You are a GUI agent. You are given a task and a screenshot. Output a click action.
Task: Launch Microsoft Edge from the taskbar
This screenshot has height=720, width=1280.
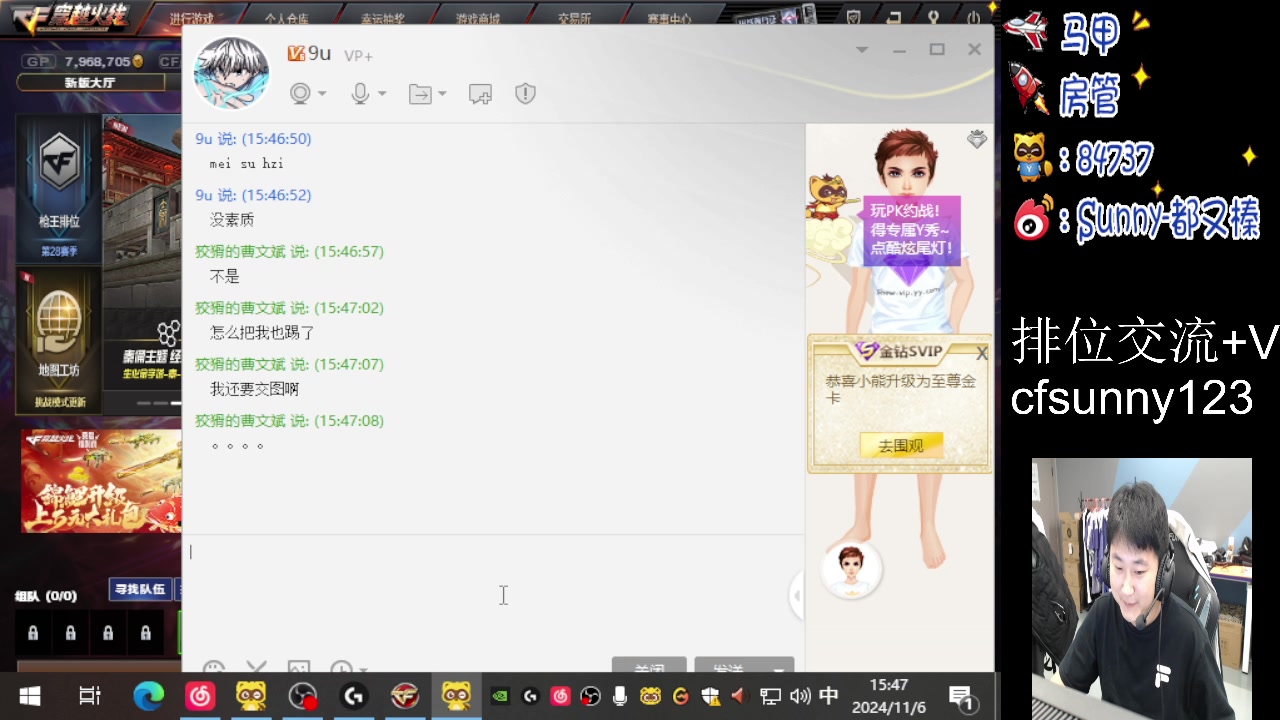click(148, 696)
